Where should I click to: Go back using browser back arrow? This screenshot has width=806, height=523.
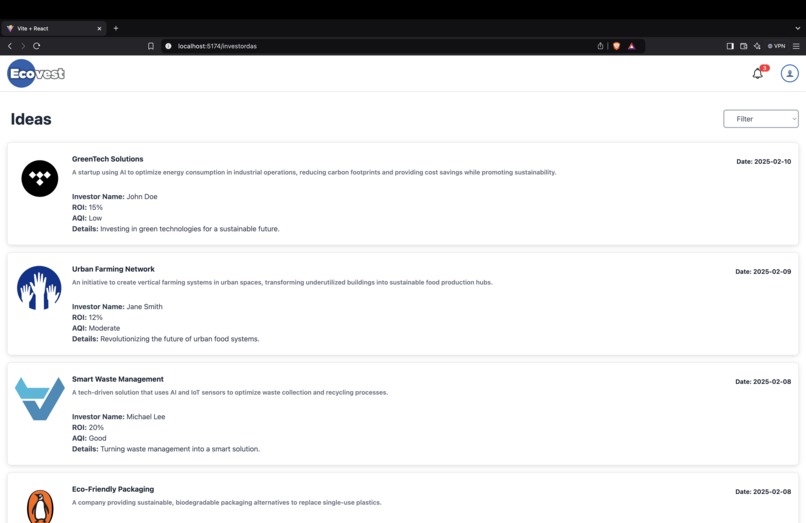10,46
